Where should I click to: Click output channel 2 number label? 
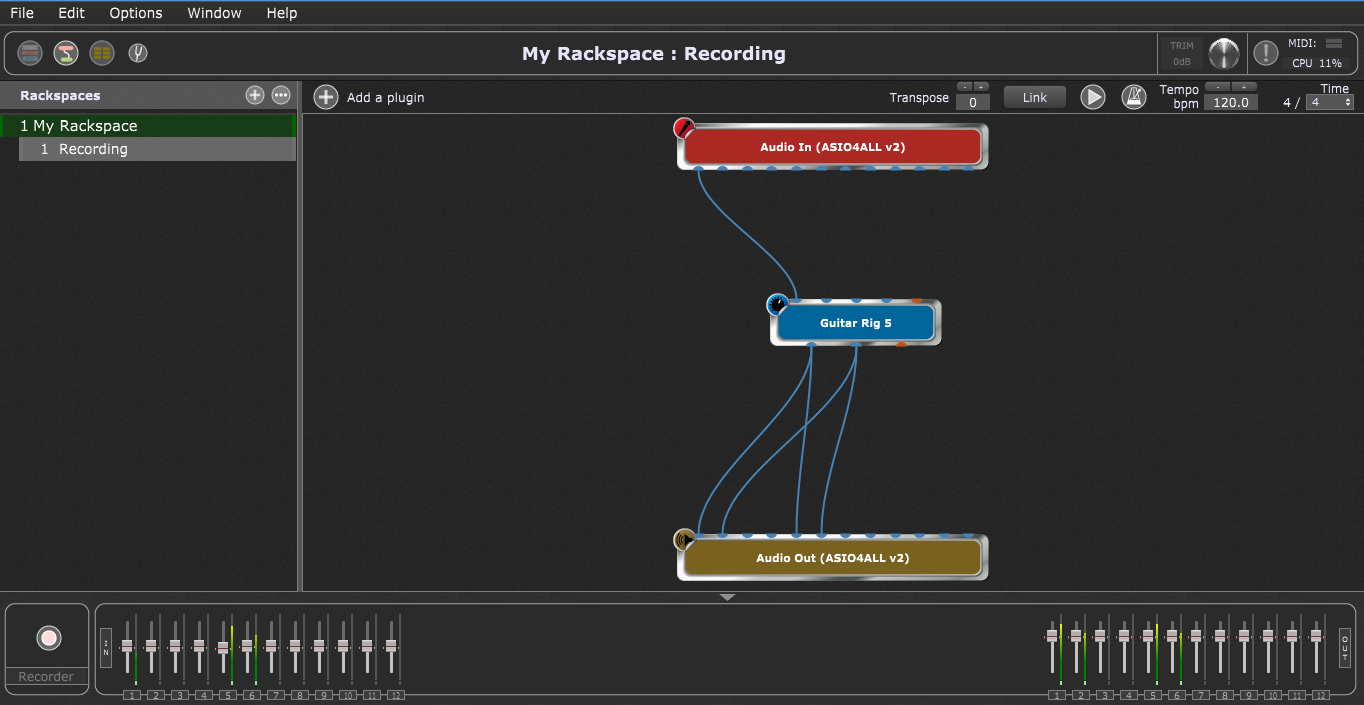pos(1081,695)
